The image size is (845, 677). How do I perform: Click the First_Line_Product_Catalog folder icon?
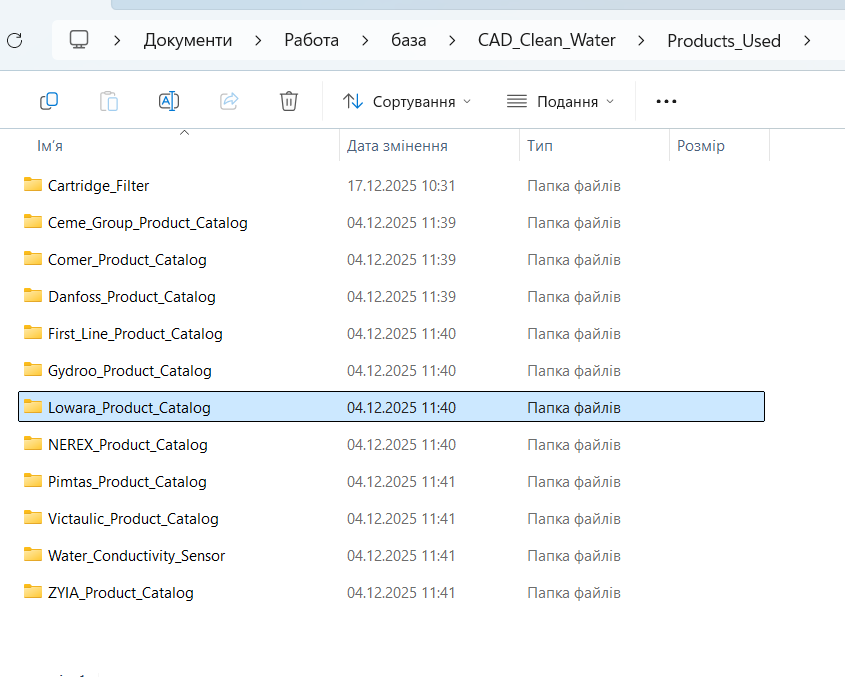[x=33, y=333]
